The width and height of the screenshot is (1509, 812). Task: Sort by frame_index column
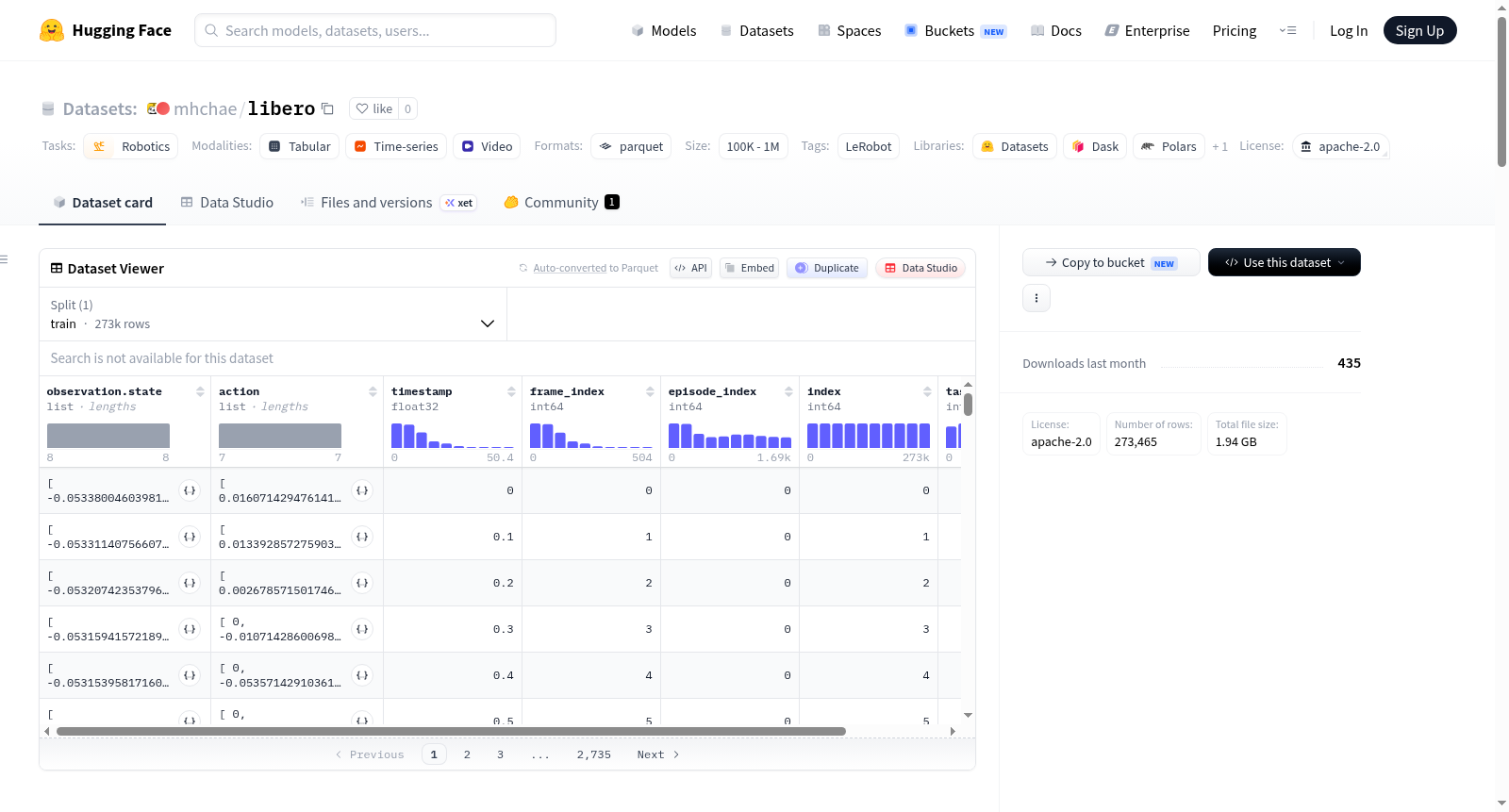[x=650, y=391]
